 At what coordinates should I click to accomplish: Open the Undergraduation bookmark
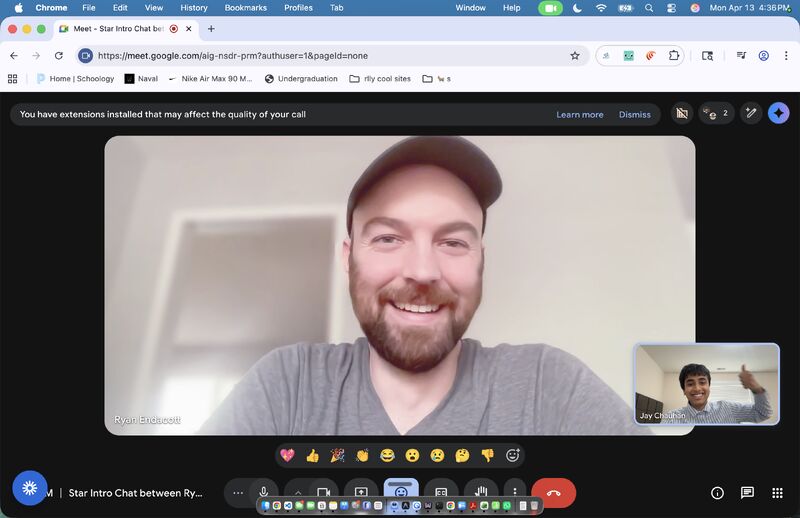[301, 79]
